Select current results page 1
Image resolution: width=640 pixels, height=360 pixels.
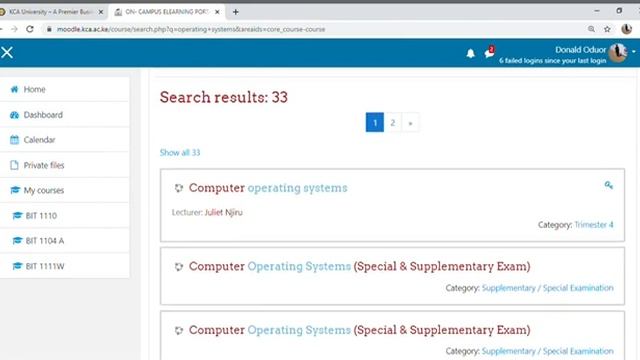tap(375, 122)
